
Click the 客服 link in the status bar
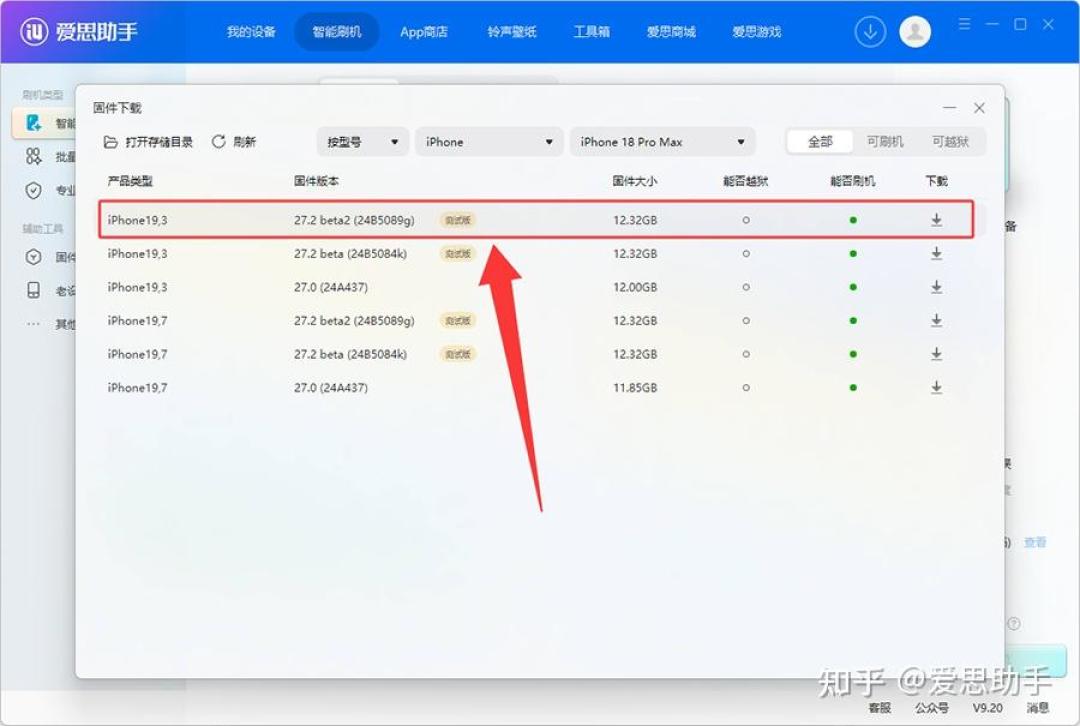(880, 707)
